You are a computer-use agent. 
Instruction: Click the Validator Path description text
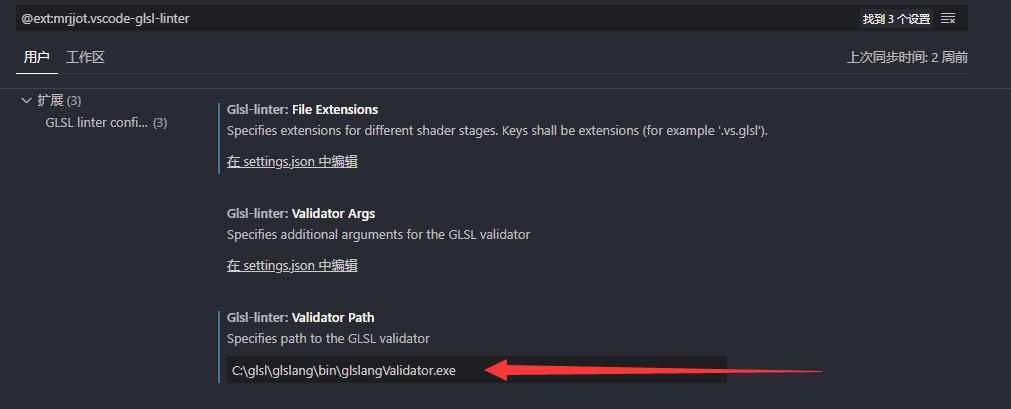click(x=328, y=339)
